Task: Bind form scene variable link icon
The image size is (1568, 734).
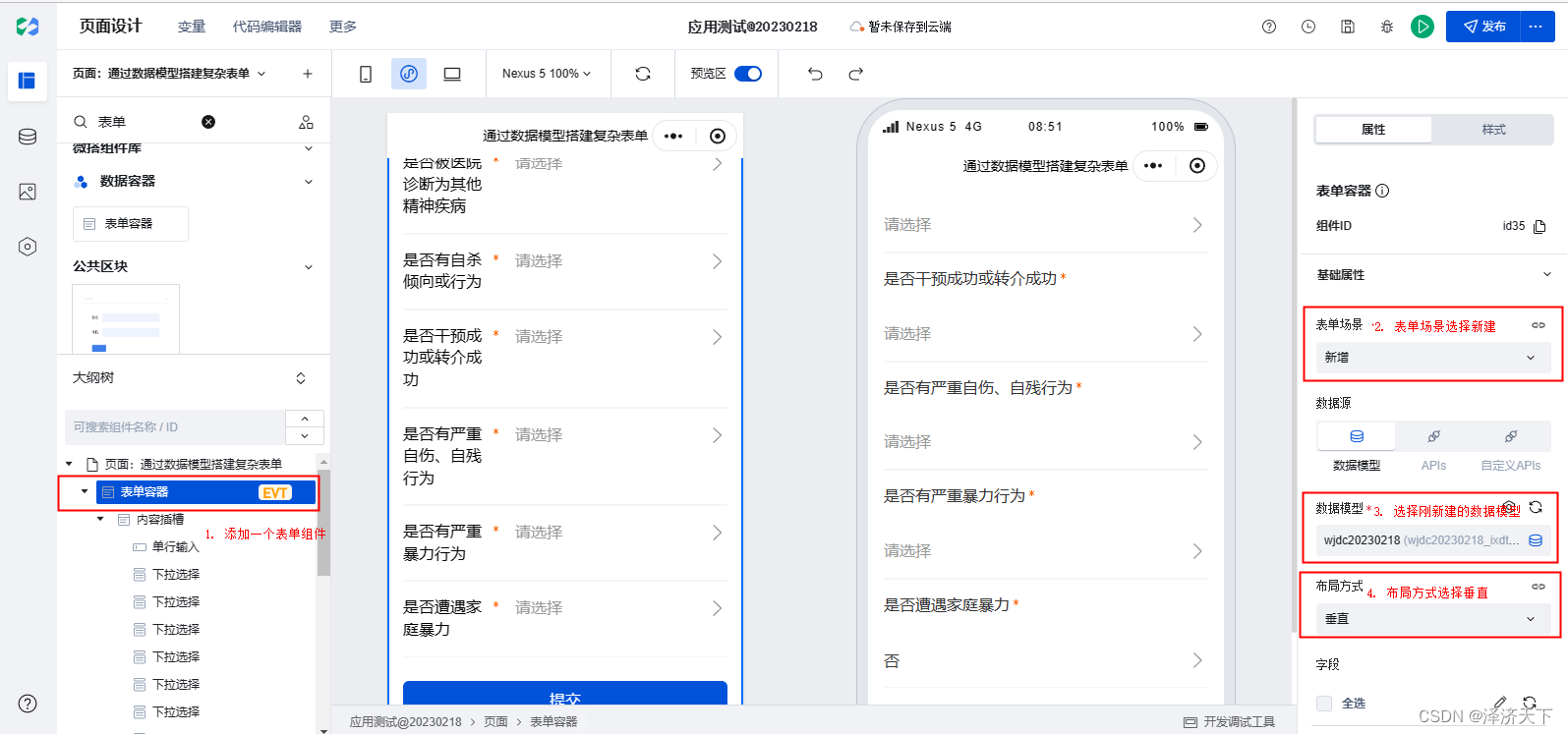Action: coord(1539,325)
